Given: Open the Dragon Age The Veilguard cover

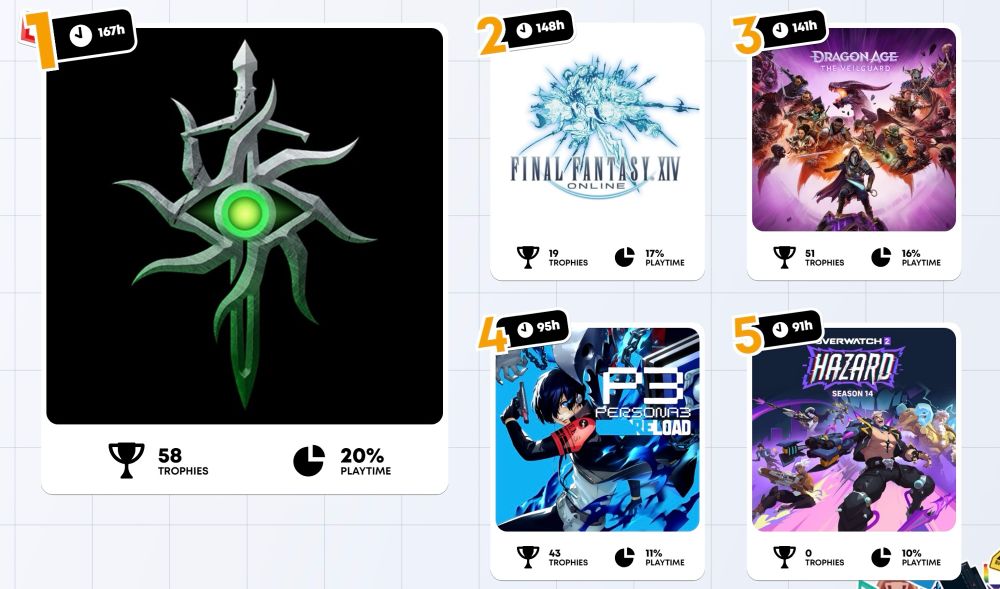Looking at the screenshot, I should click(854, 129).
